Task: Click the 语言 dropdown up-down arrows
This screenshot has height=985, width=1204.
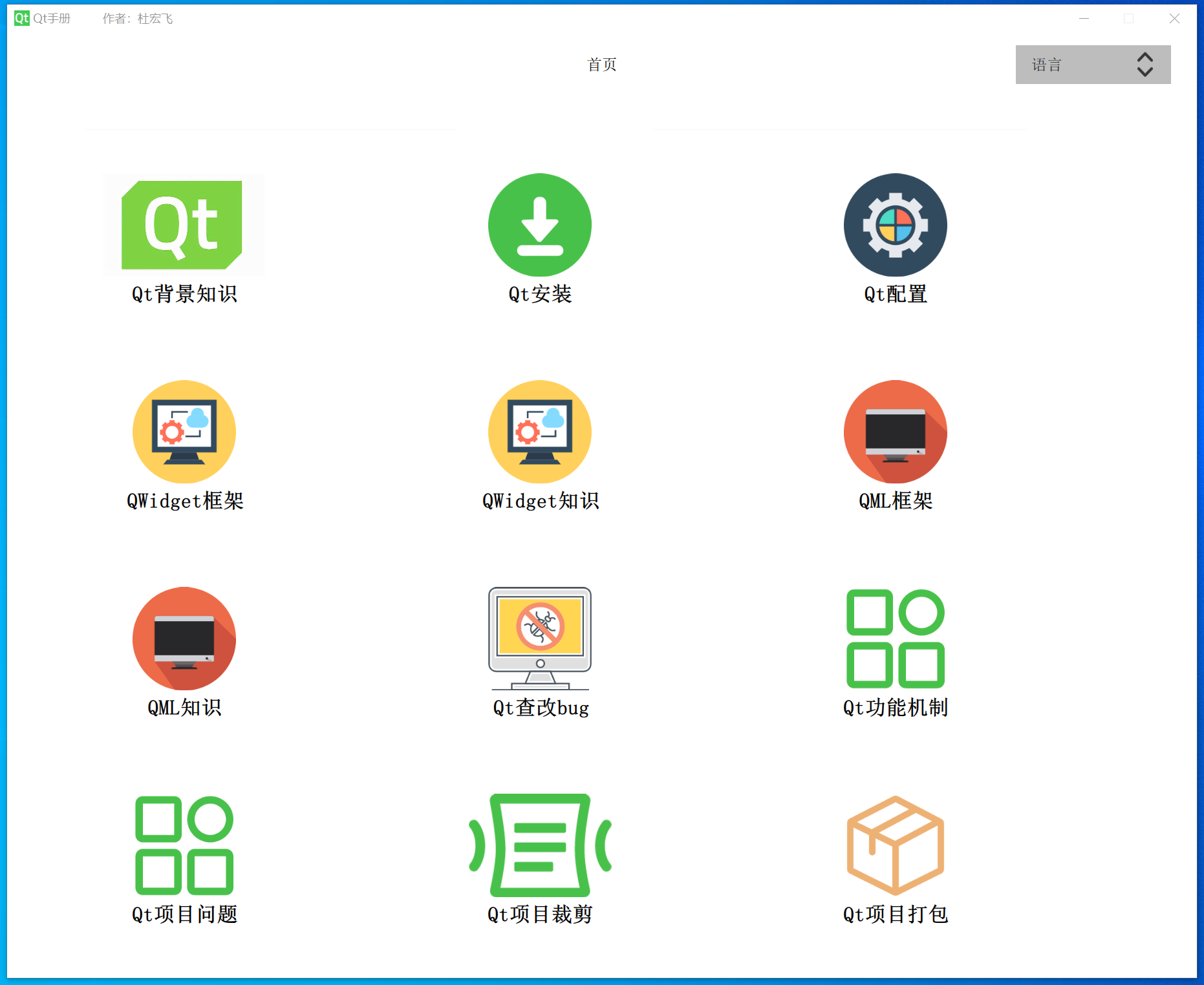Action: coord(1145,65)
